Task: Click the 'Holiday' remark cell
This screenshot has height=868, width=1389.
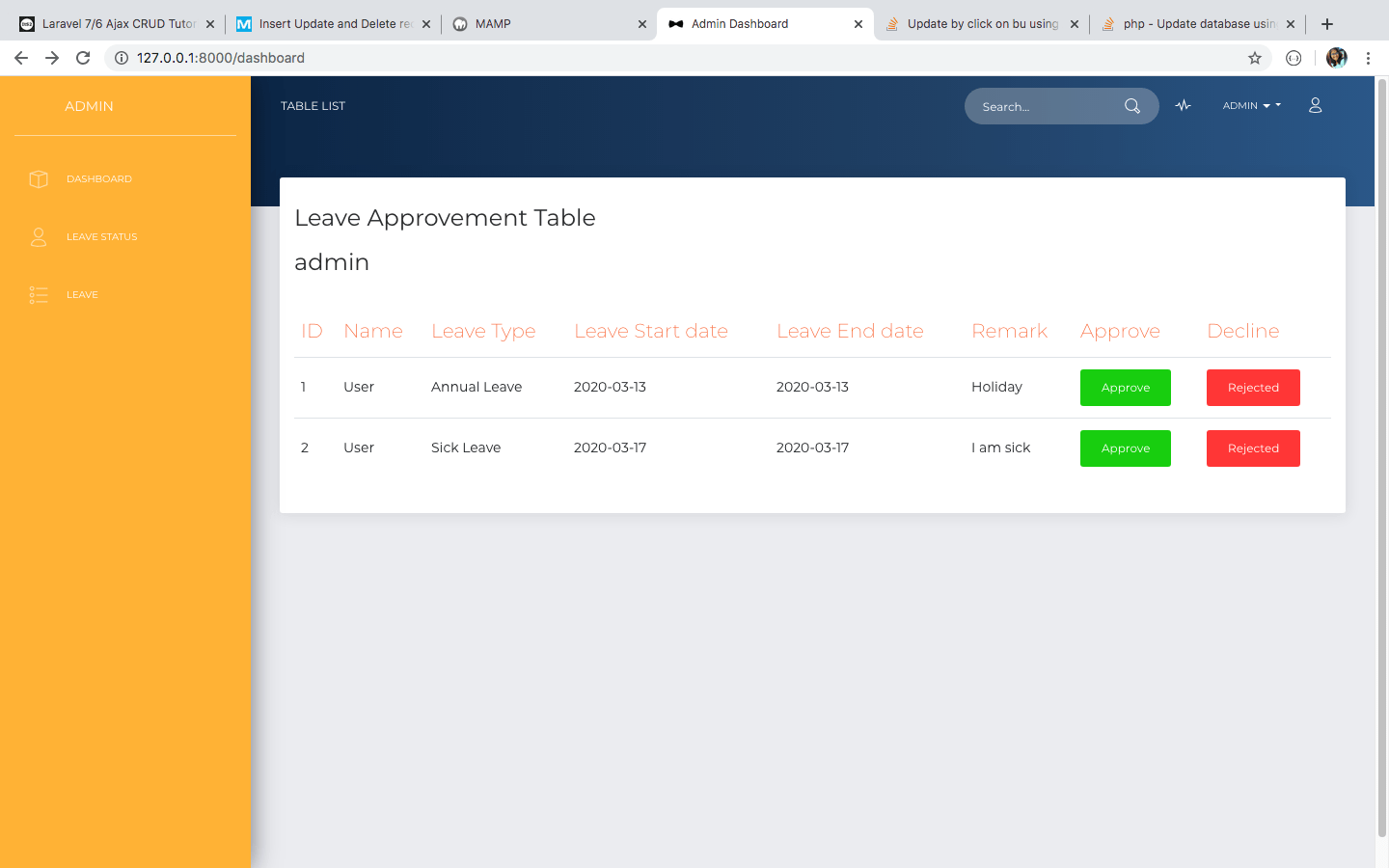Action: coord(996,388)
